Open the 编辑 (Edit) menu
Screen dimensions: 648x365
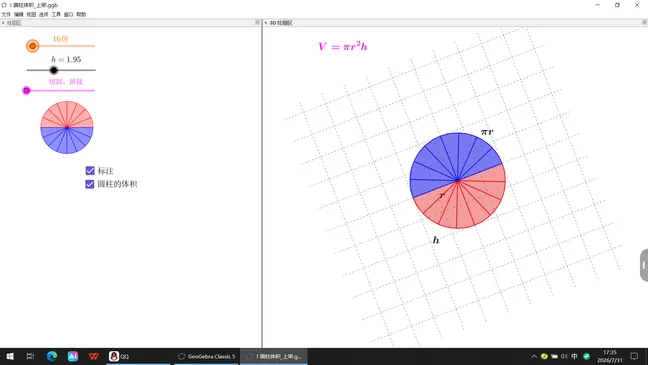pos(19,14)
